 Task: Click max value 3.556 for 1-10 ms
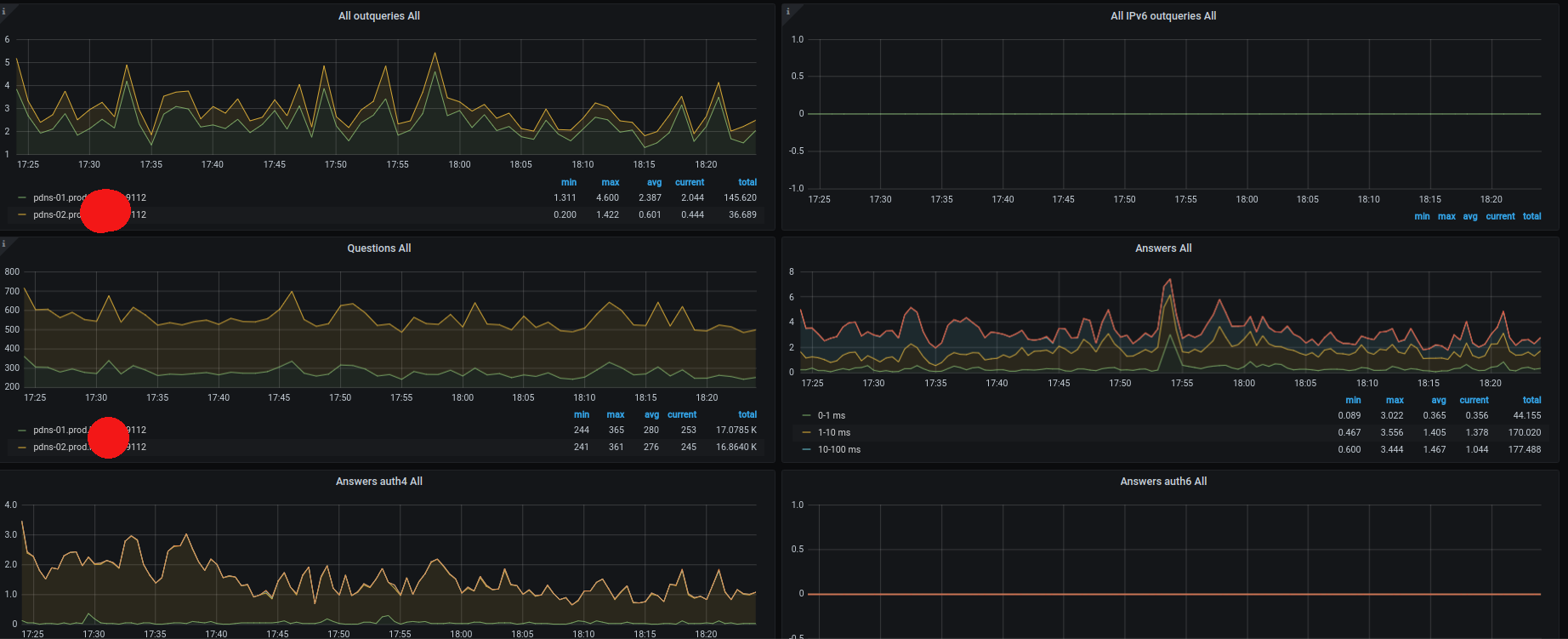[x=1392, y=432]
